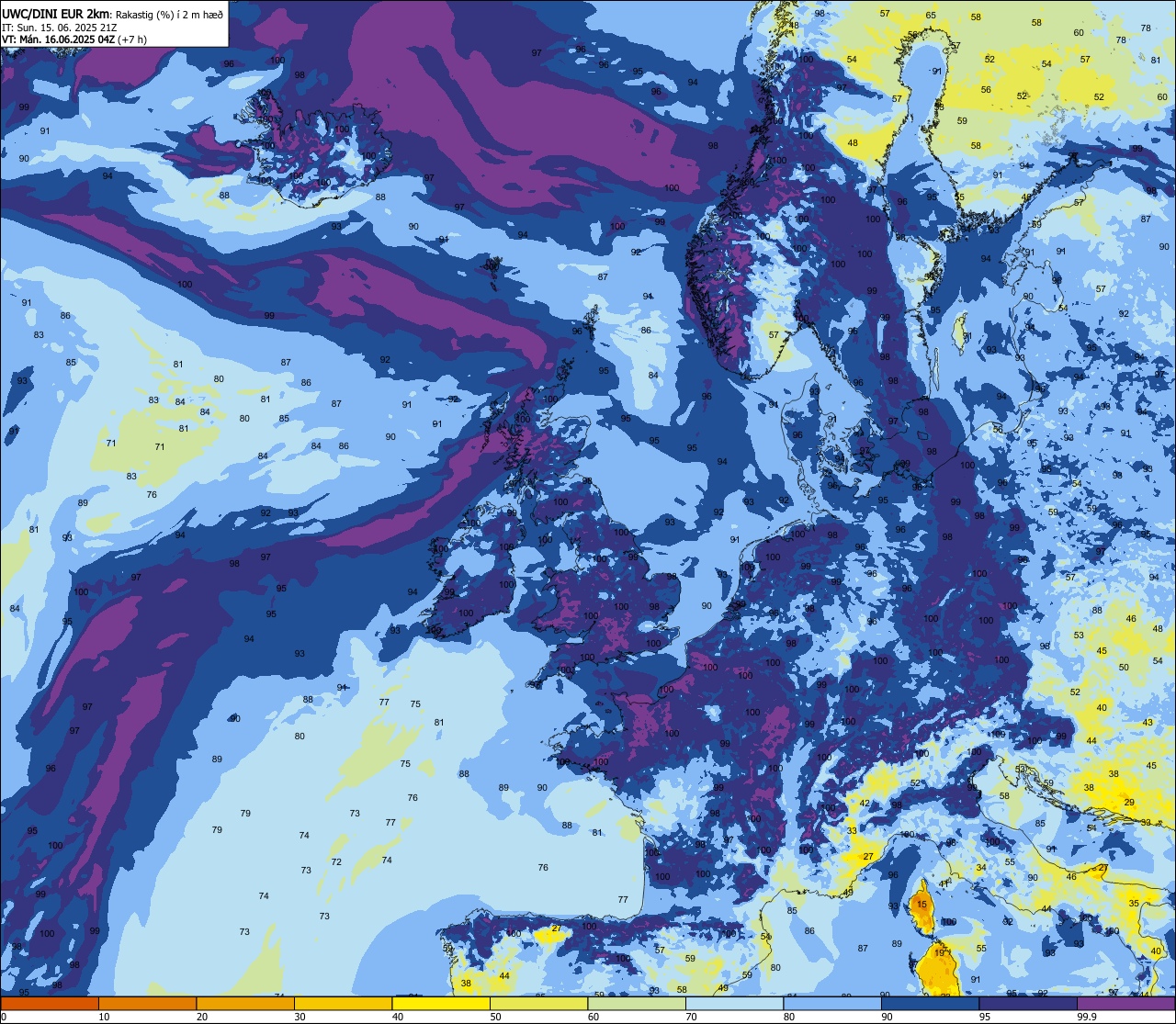This screenshot has height=1024, width=1176.
Task: Click the navy legend swatch between 95 and 99.9
Action: pos(1027,1003)
